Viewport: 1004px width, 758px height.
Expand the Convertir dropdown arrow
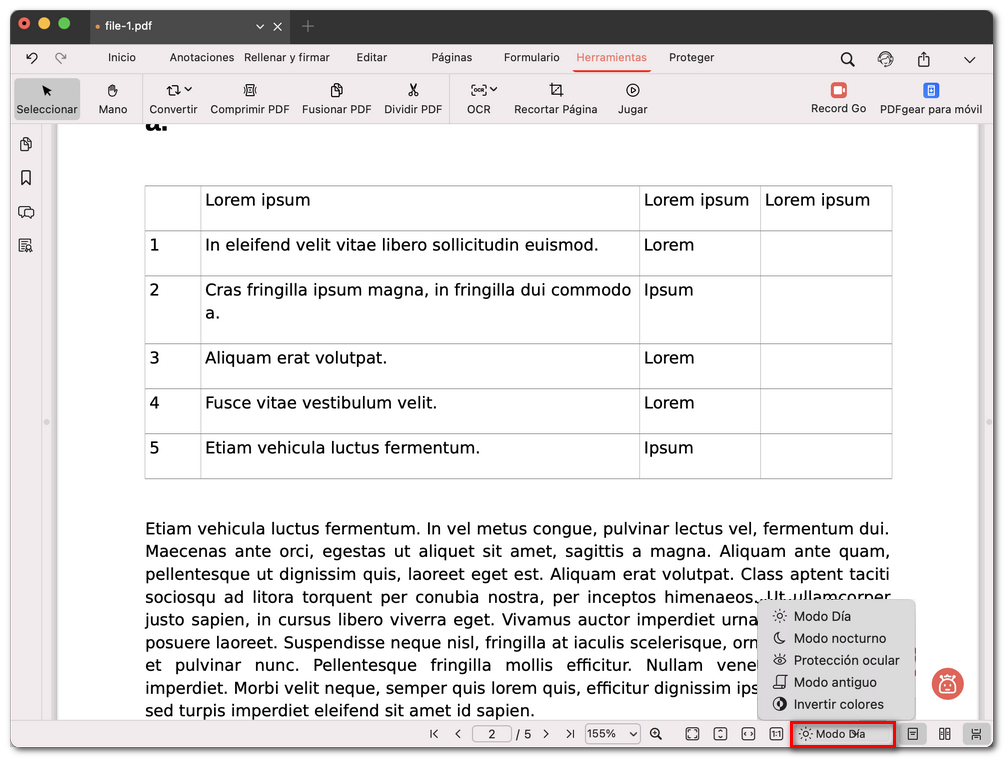pyautogui.click(x=189, y=90)
